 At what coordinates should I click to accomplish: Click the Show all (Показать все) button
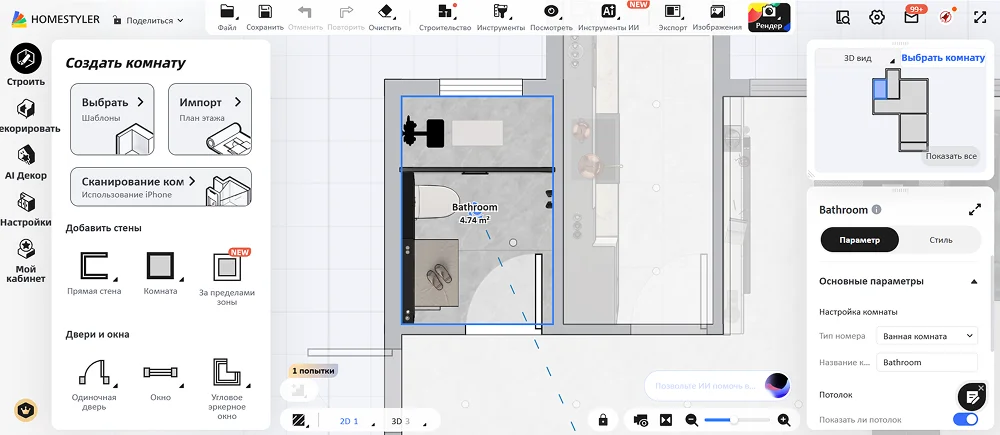(951, 156)
